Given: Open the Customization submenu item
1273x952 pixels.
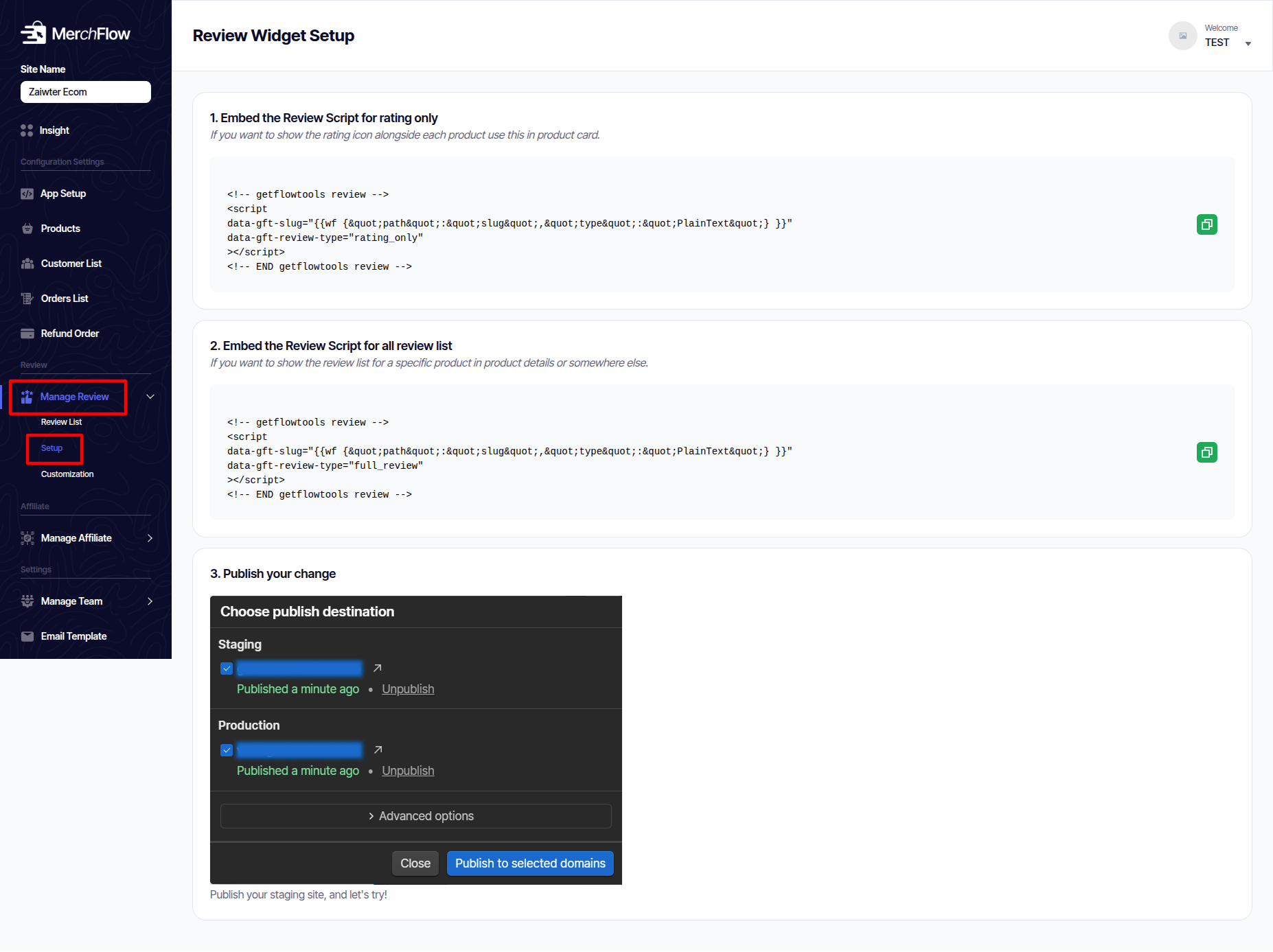Looking at the screenshot, I should point(67,474).
